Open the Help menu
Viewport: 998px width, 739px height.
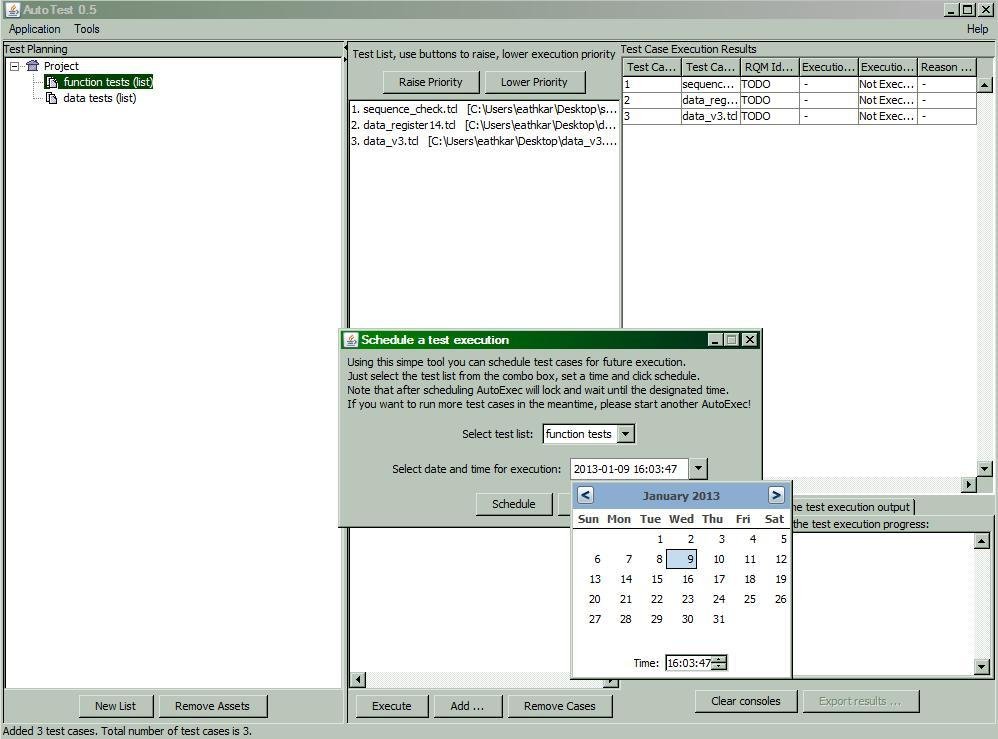coord(977,29)
